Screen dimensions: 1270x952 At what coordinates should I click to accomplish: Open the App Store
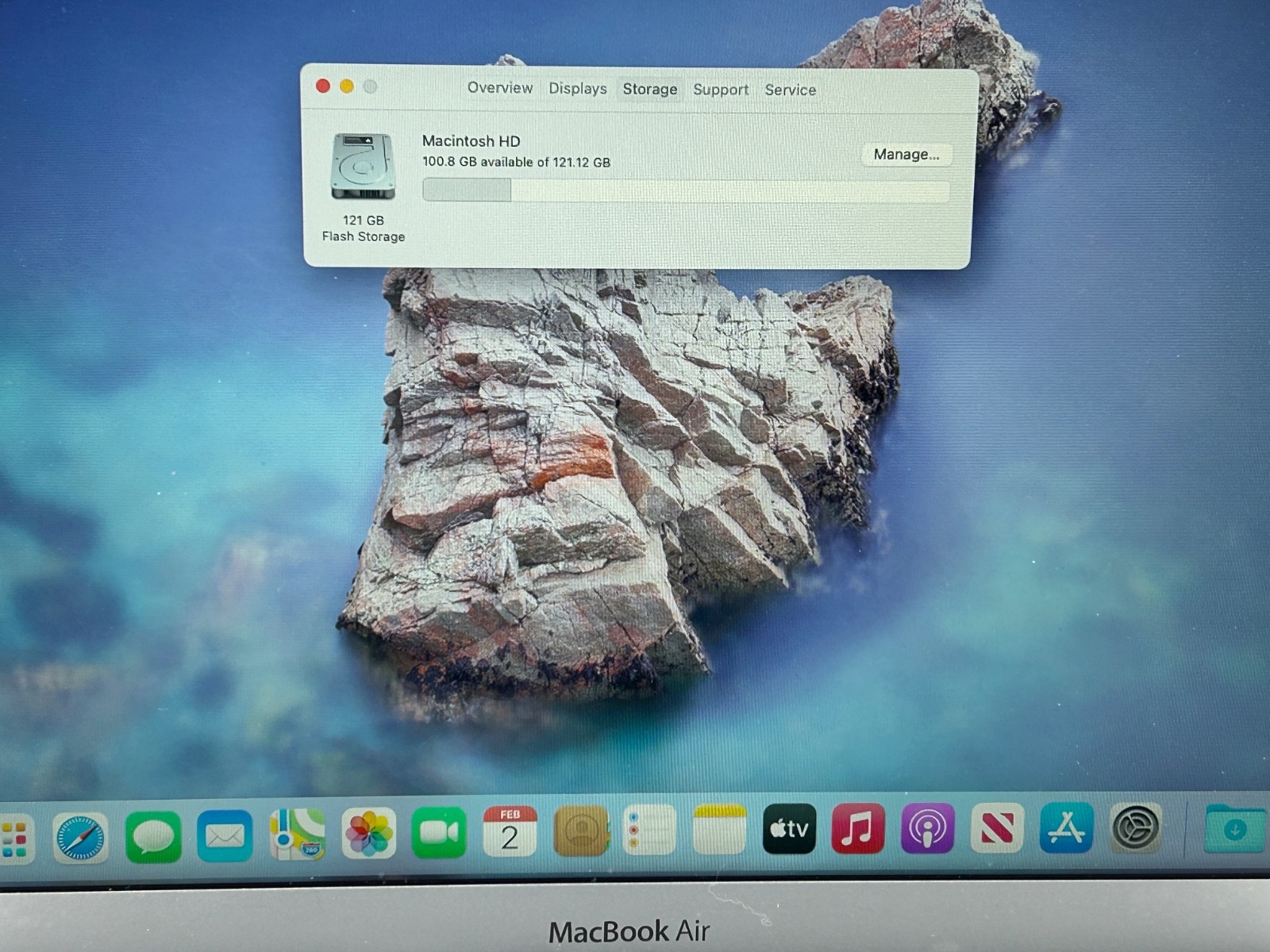click(1066, 827)
